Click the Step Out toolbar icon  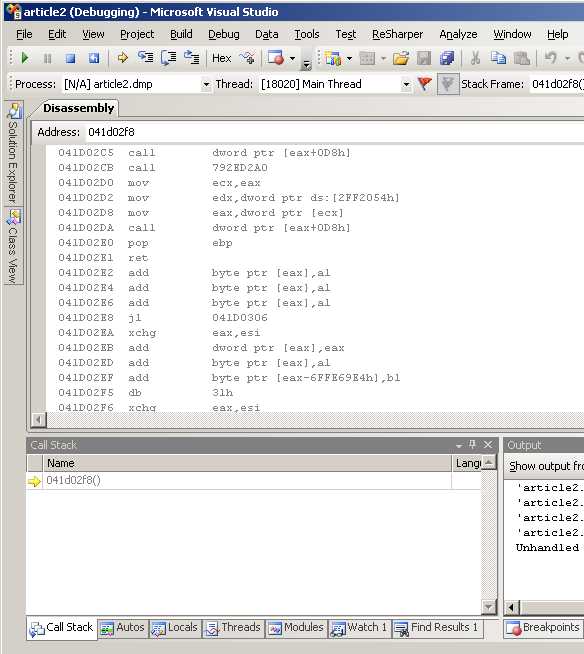tap(191, 58)
